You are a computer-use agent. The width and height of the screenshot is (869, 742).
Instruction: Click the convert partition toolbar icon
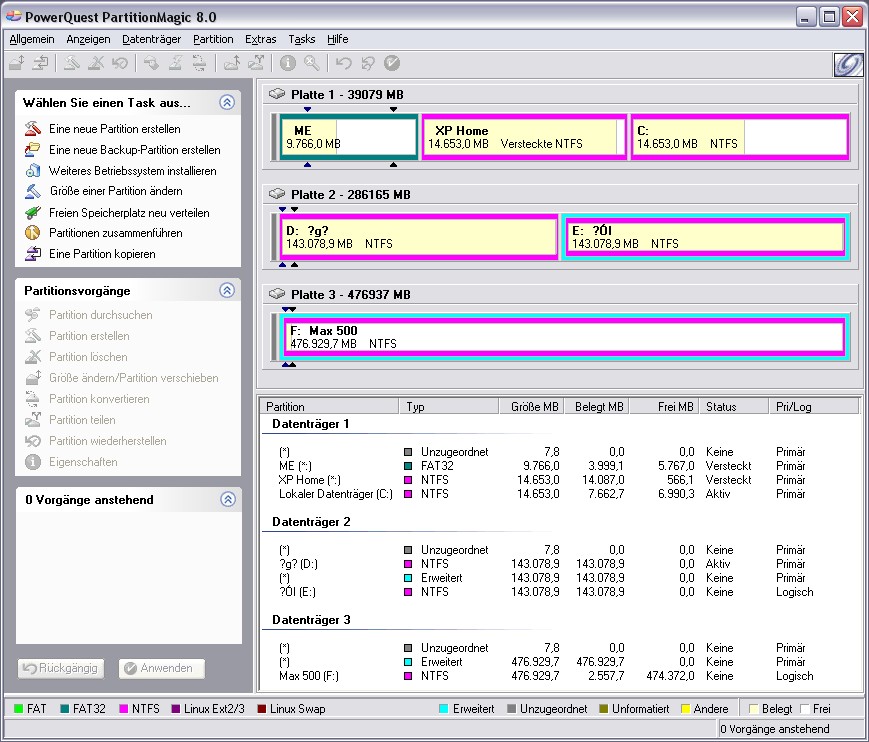pyautogui.click(x=199, y=63)
